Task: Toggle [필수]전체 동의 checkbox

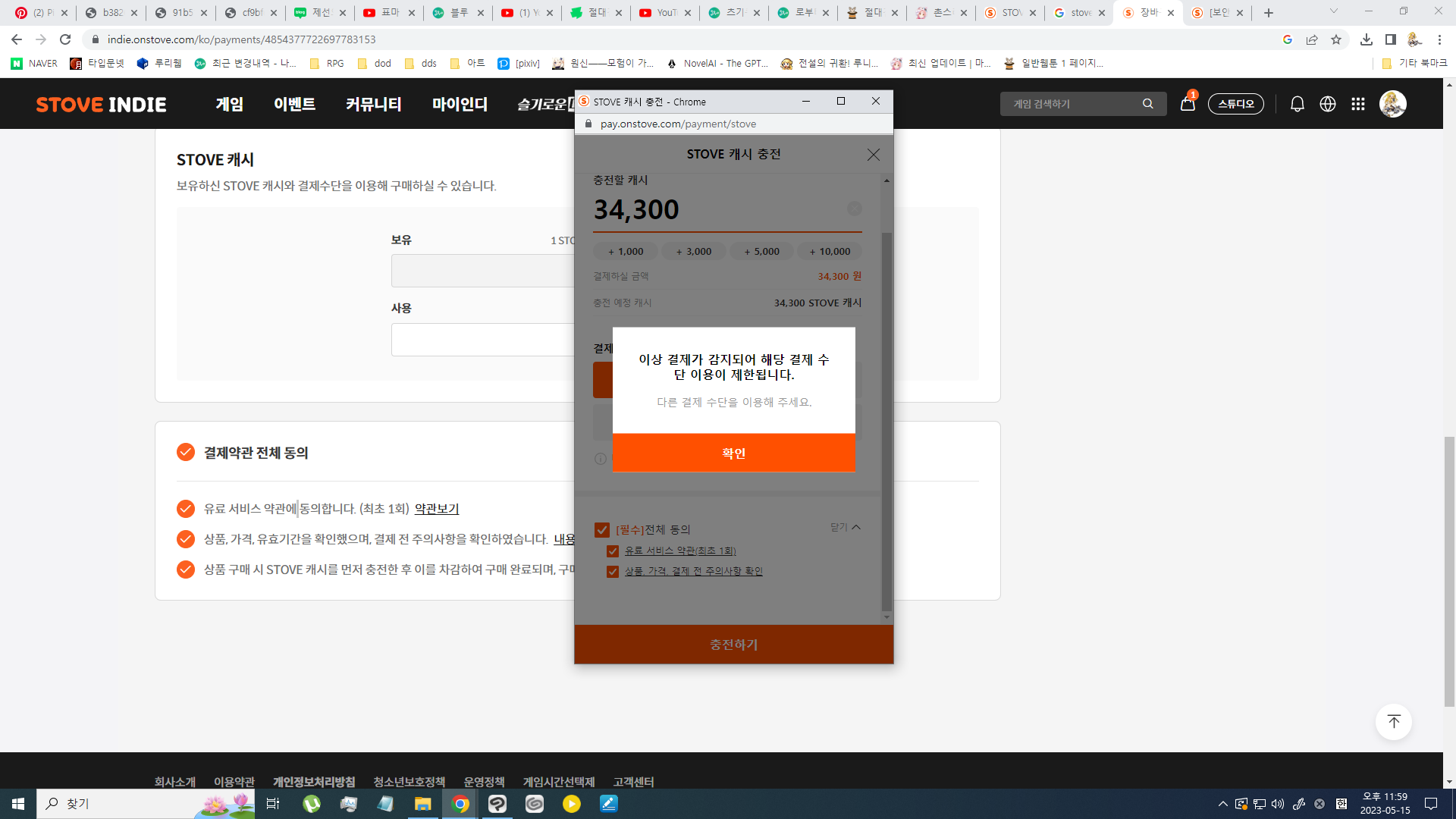Action: pos(602,530)
